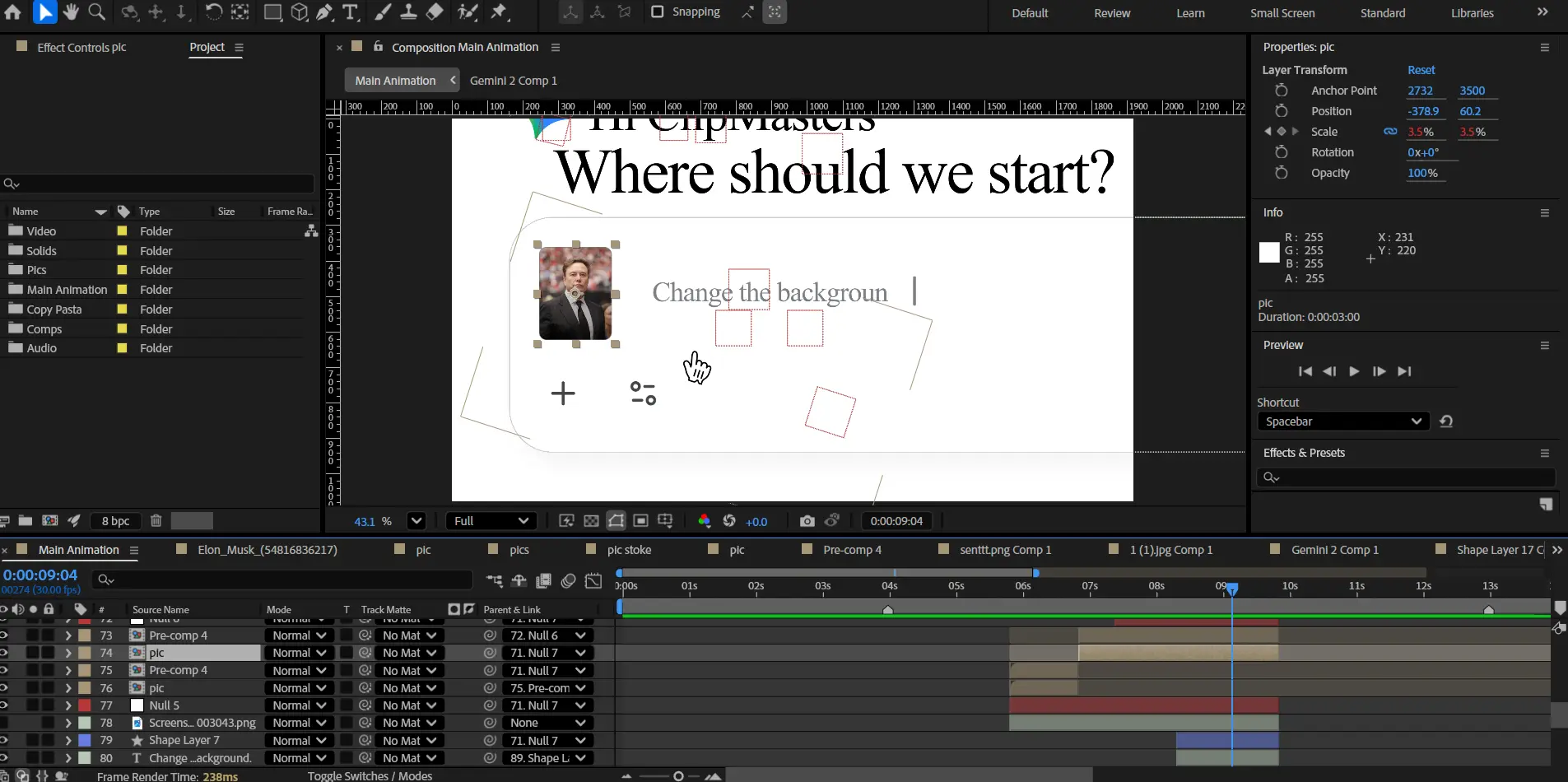Delete selected project item with trash icon
The width and height of the screenshot is (1568, 782).
pos(156,521)
